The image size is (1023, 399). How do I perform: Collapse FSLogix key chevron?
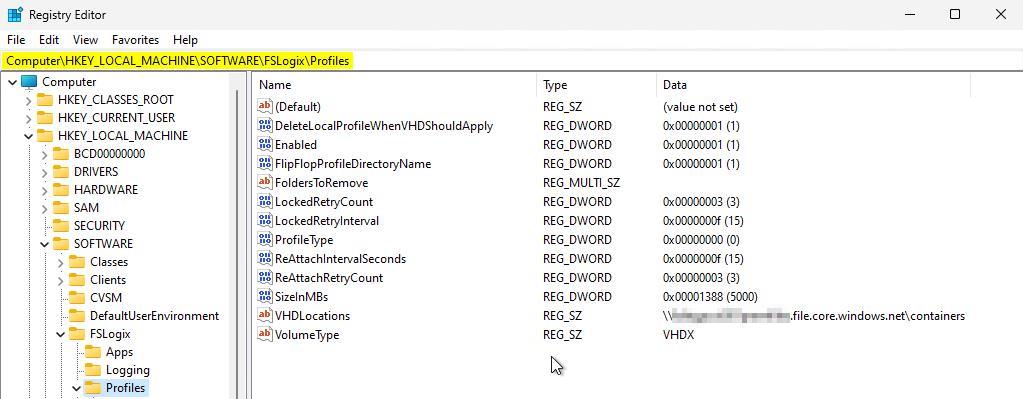coord(61,334)
